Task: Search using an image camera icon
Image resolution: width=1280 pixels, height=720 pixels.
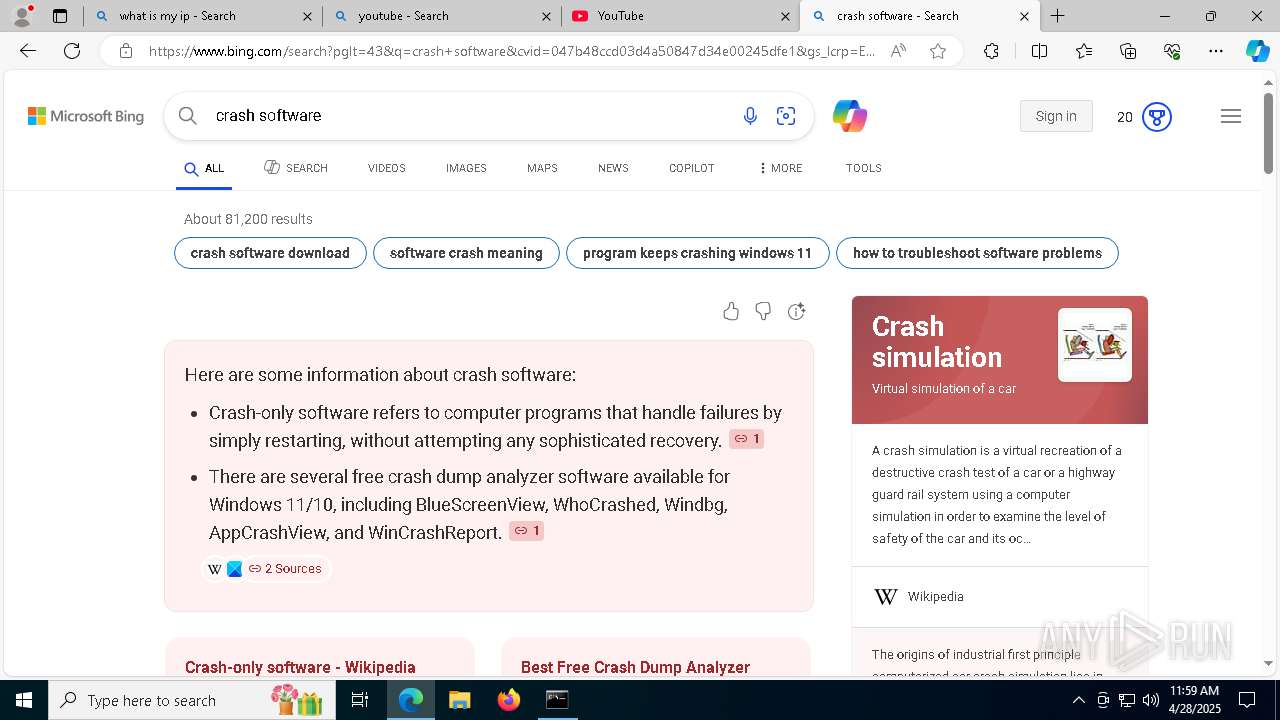Action: (x=786, y=116)
